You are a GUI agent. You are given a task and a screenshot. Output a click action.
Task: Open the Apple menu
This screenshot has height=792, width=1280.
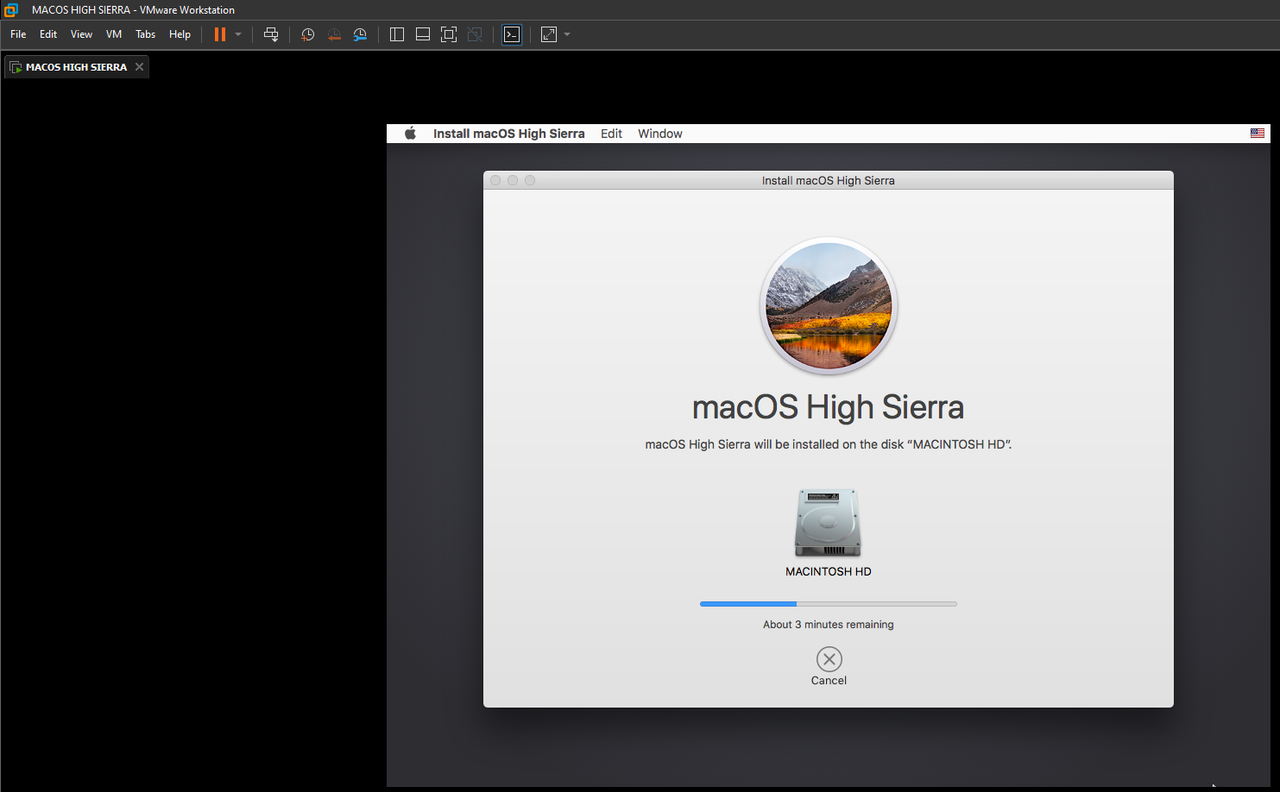(410, 133)
